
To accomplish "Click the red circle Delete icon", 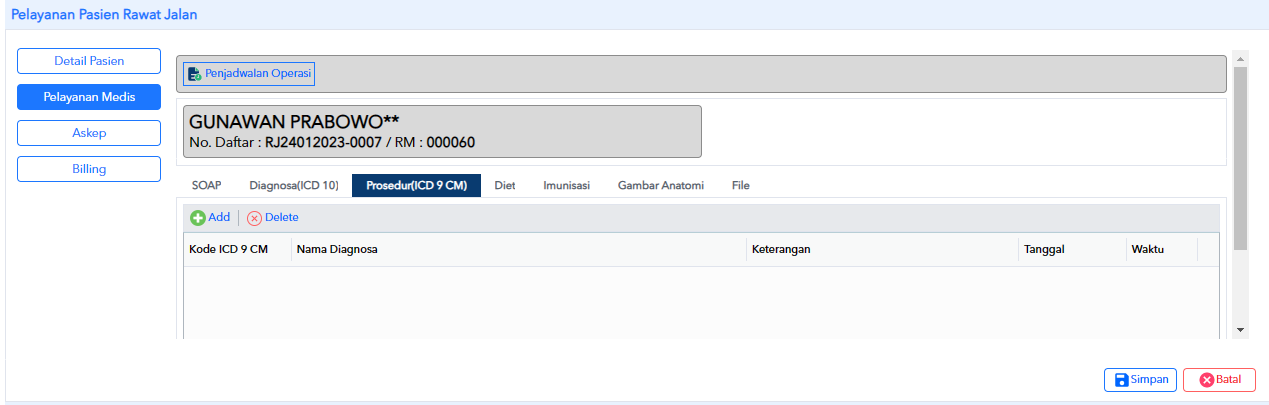I will (x=254, y=218).
